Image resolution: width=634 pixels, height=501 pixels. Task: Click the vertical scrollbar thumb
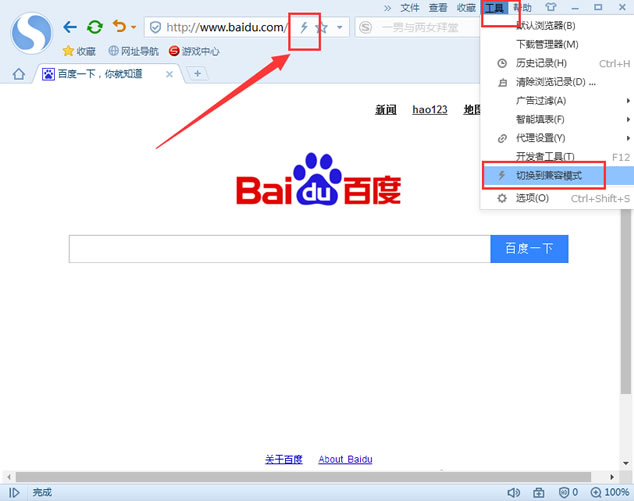[x=626, y=301]
